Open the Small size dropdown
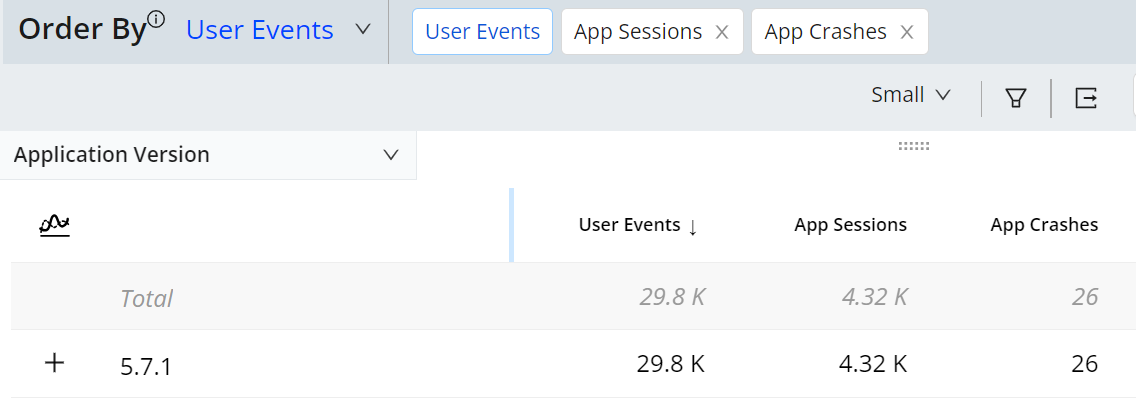The image size is (1136, 408). pos(910,95)
